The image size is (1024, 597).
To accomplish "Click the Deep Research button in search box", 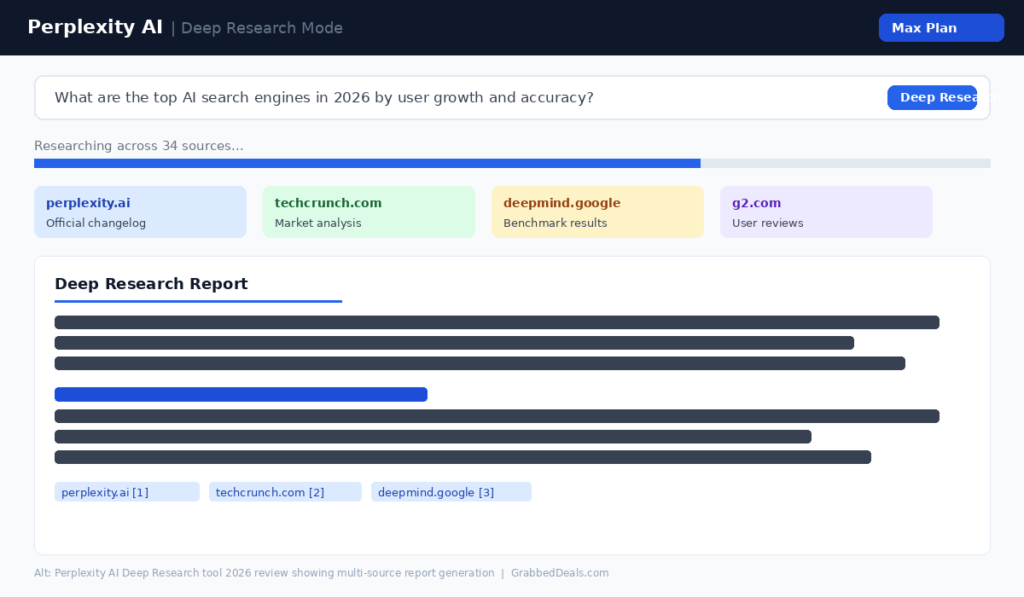I will [x=932, y=97].
